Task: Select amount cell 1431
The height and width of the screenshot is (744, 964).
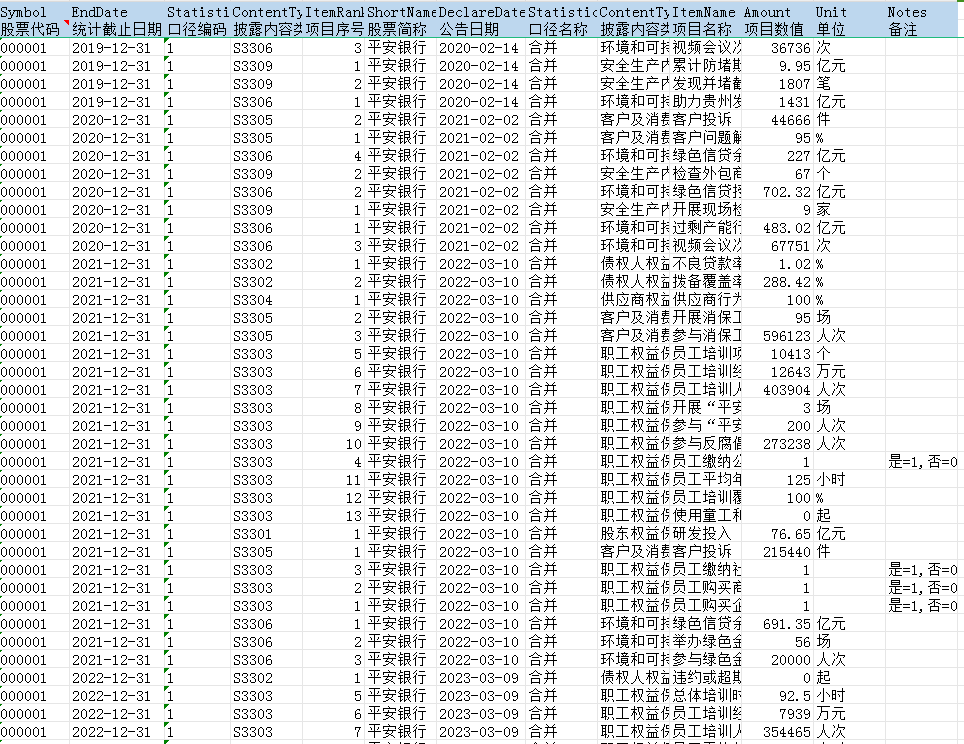Action: coord(778,102)
